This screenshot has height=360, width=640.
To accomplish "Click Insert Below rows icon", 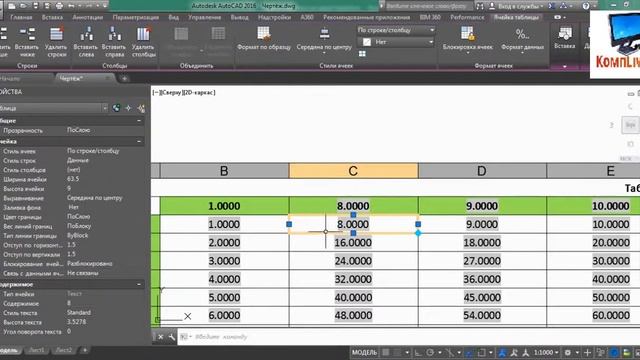I will pos(27,34).
